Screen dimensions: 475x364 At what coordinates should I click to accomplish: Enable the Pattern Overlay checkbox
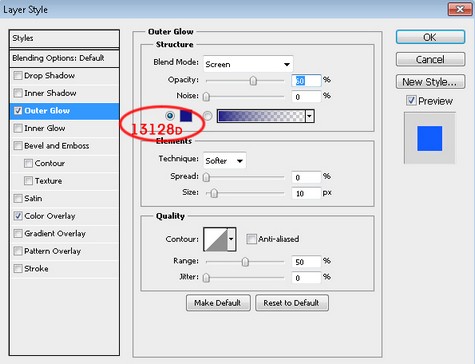(x=18, y=251)
